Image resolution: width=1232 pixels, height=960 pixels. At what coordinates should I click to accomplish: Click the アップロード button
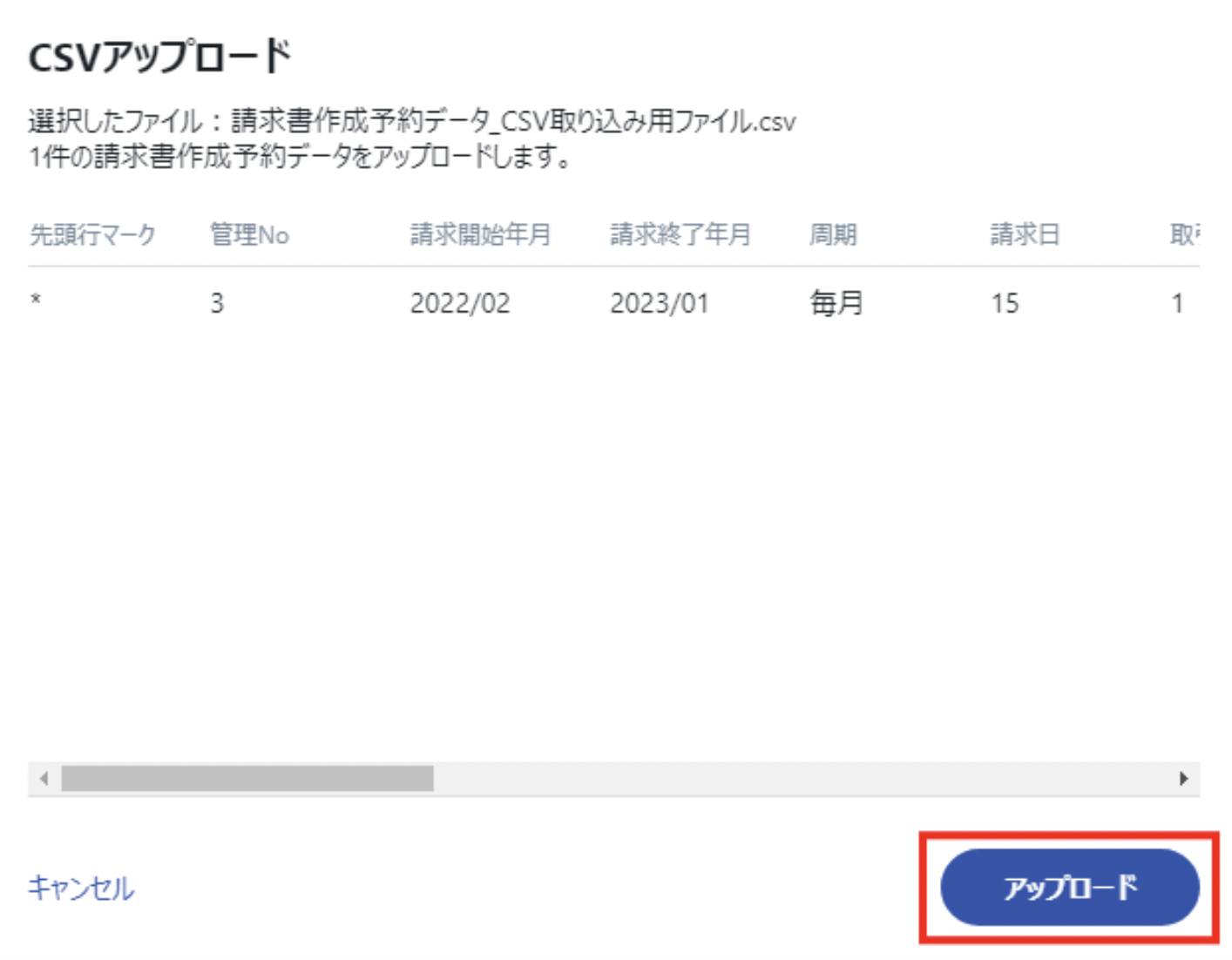[x=1069, y=887]
